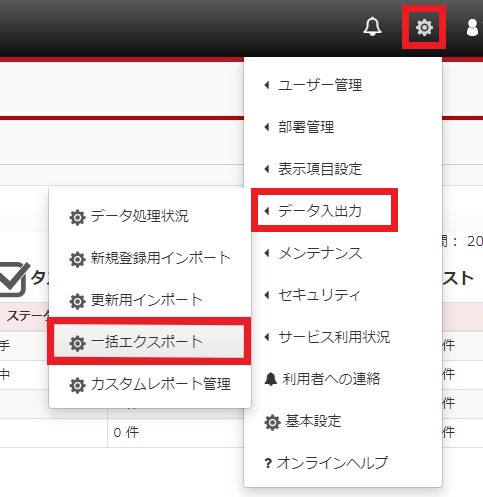Image resolution: width=483 pixels, height=497 pixels.
Task: Click gear icon beside 更新用インポート
Action: pyautogui.click(x=77, y=301)
